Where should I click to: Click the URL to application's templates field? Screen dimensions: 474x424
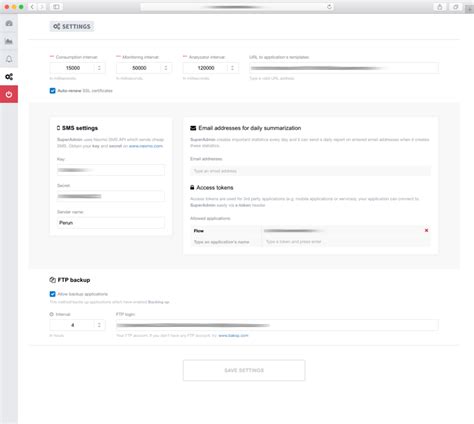344,68
